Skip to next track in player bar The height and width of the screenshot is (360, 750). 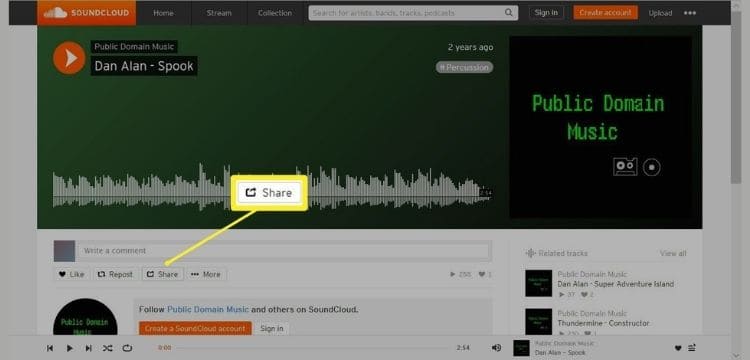point(88,348)
